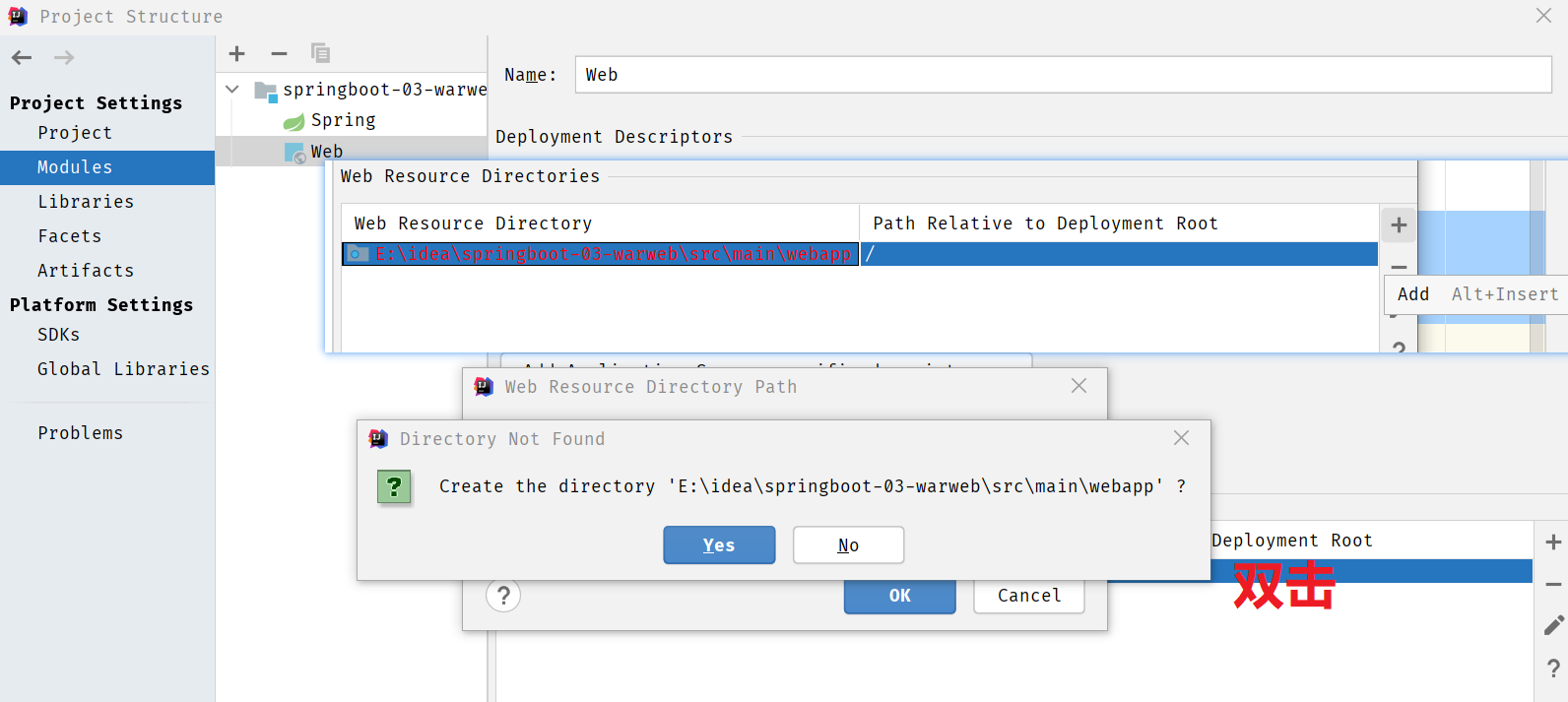
Task: Select the webapp resource directory path row
Action: click(x=601, y=254)
